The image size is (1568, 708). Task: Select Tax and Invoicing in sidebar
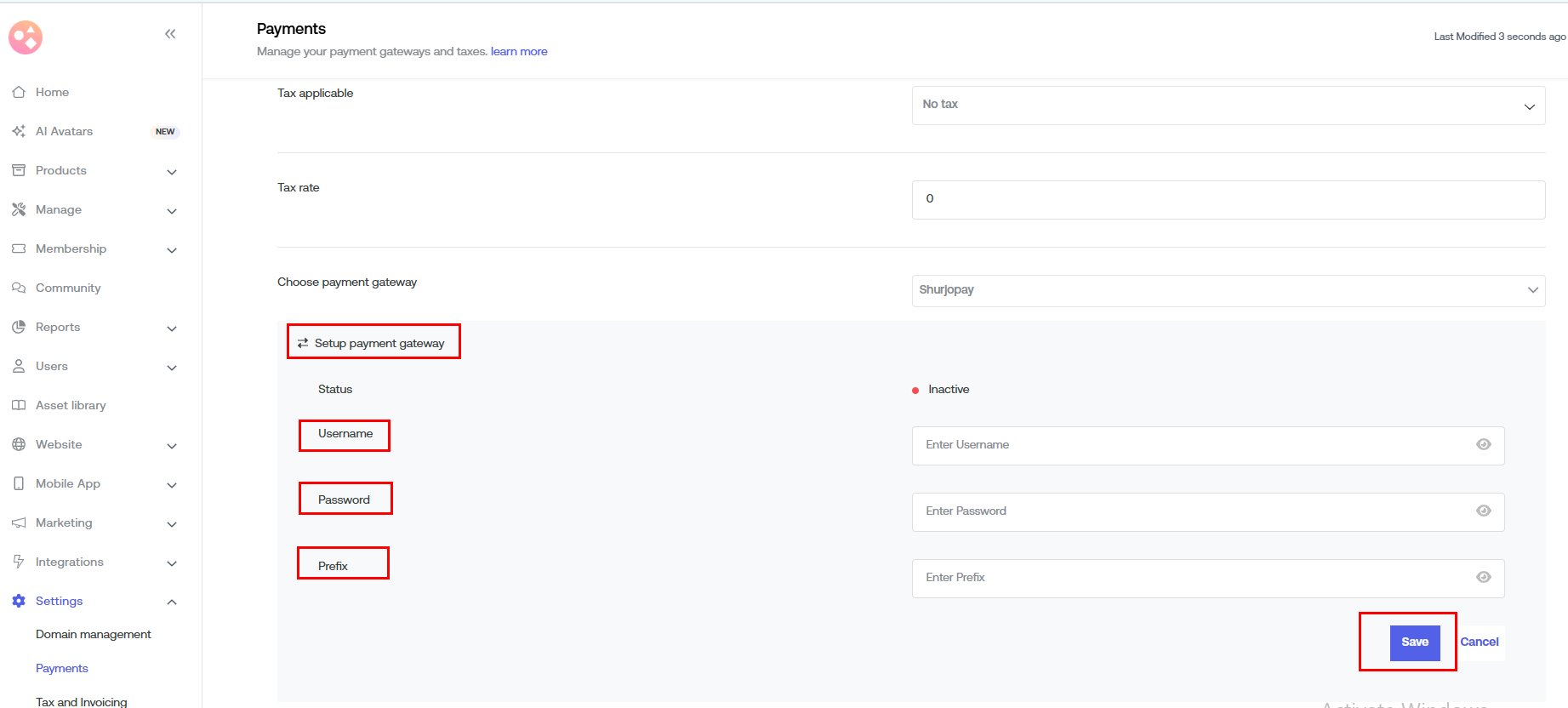pos(82,701)
